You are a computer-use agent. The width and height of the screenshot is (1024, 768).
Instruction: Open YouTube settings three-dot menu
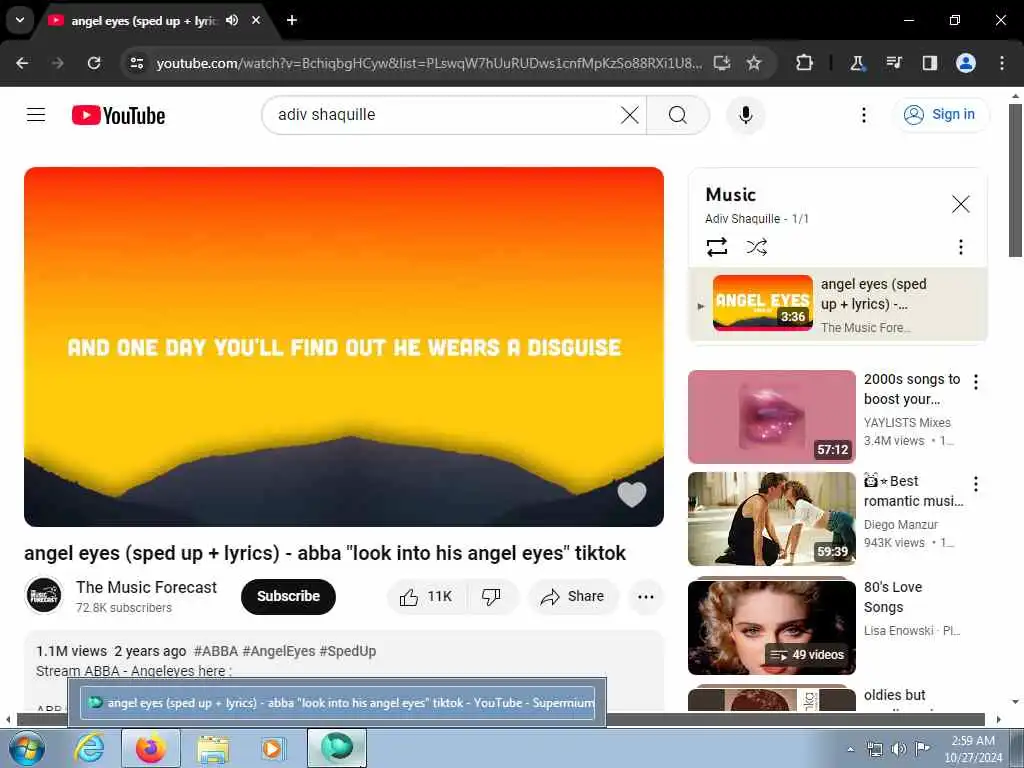(x=863, y=115)
